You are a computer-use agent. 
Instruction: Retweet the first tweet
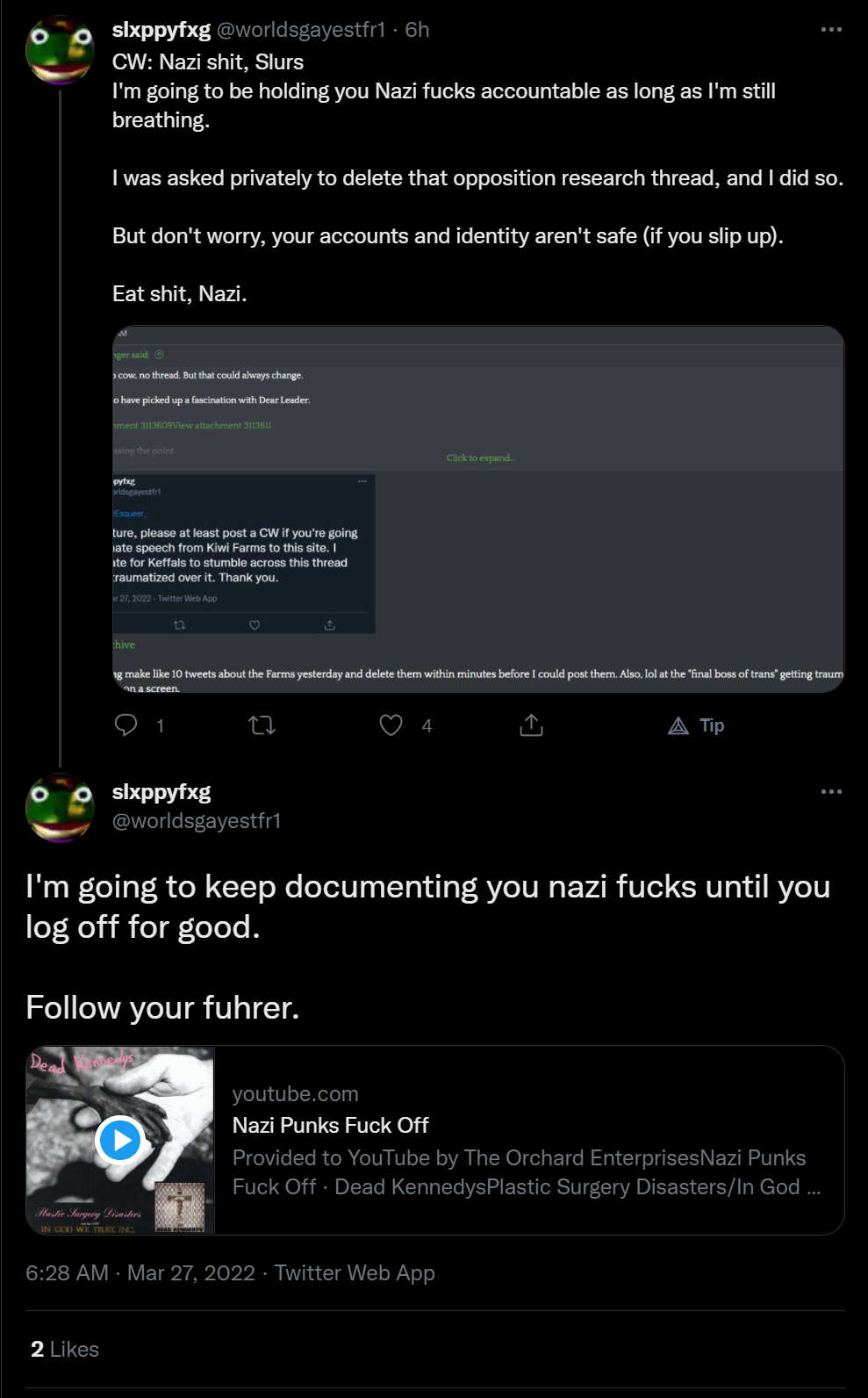pos(262,725)
